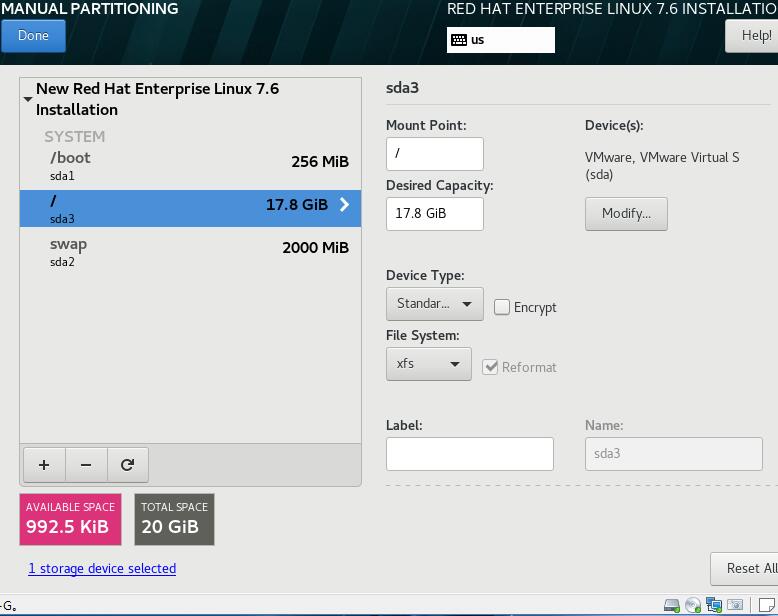Click the arrow chevron on the 17.8 GiB row
The image size is (778, 616).
(344, 204)
